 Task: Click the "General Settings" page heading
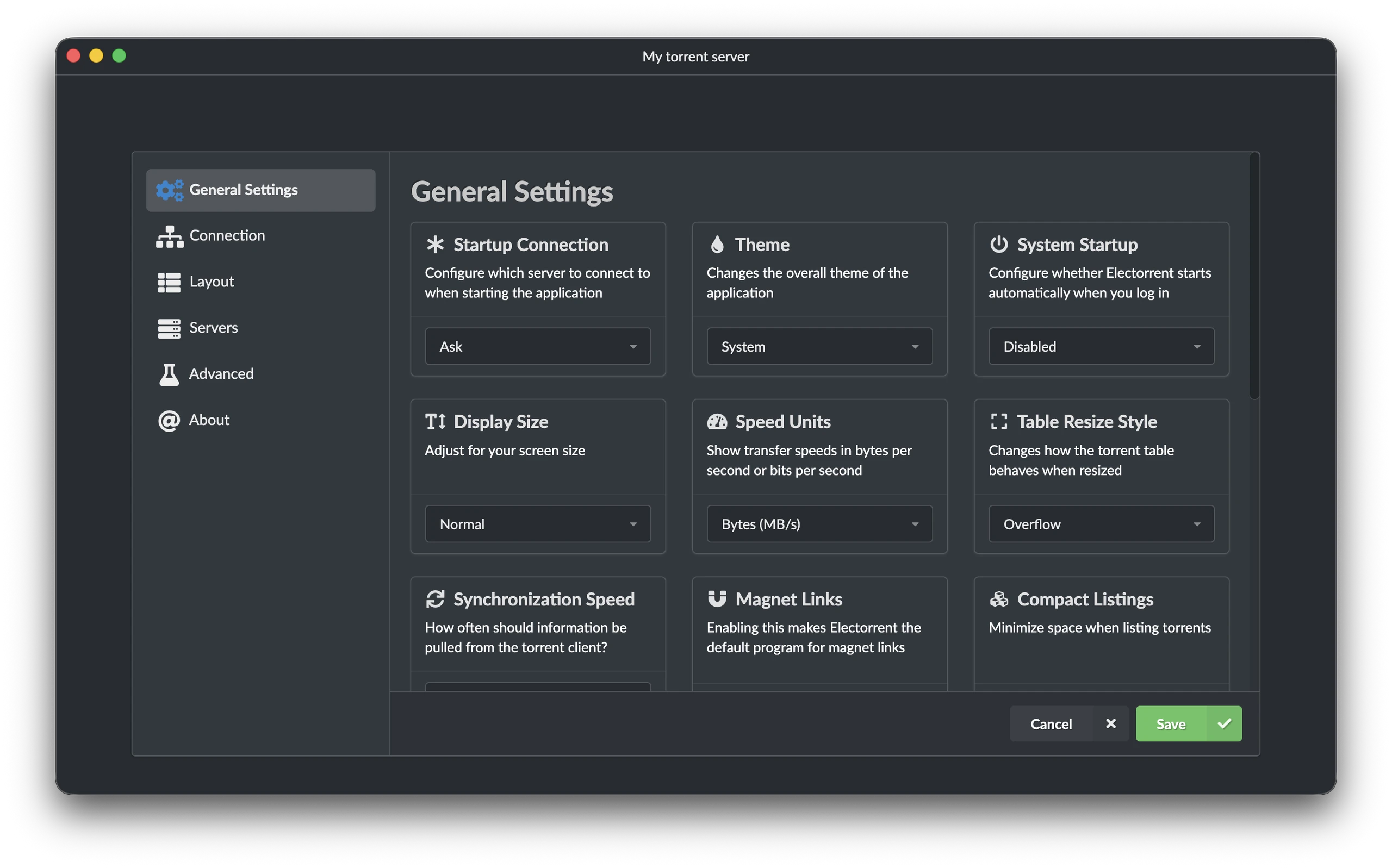point(512,192)
